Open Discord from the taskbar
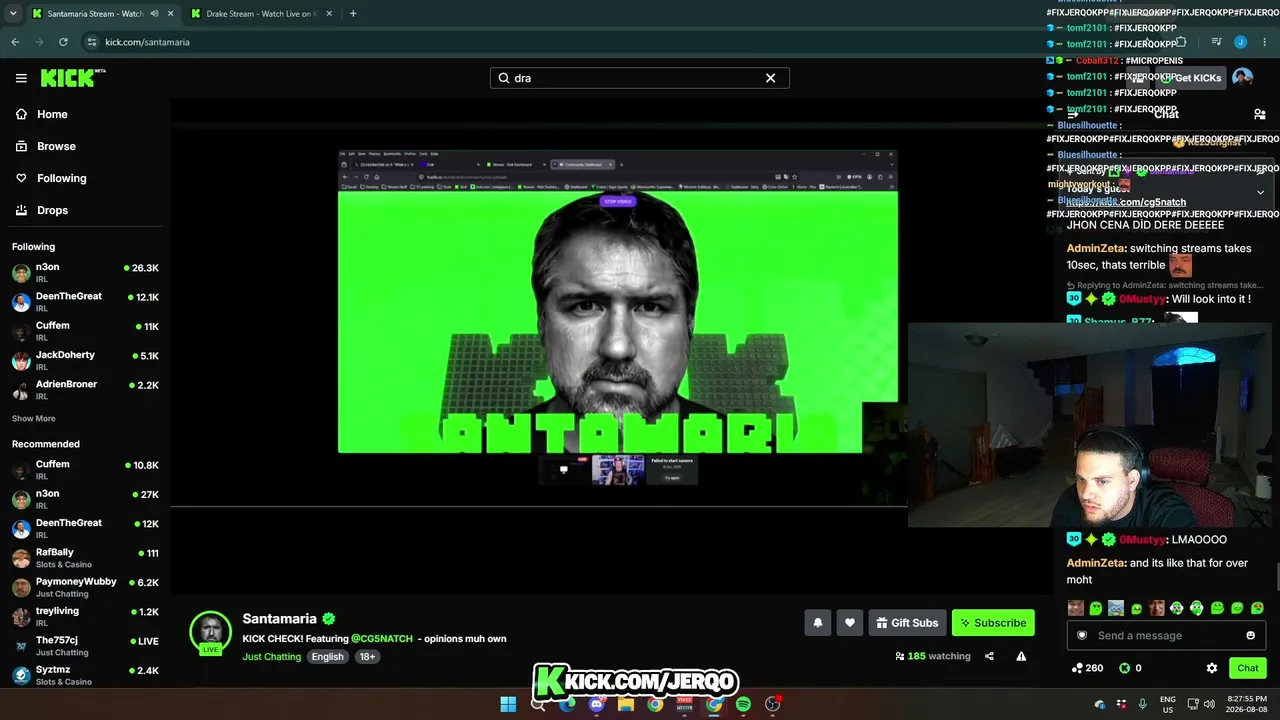1280x720 pixels. [x=597, y=704]
